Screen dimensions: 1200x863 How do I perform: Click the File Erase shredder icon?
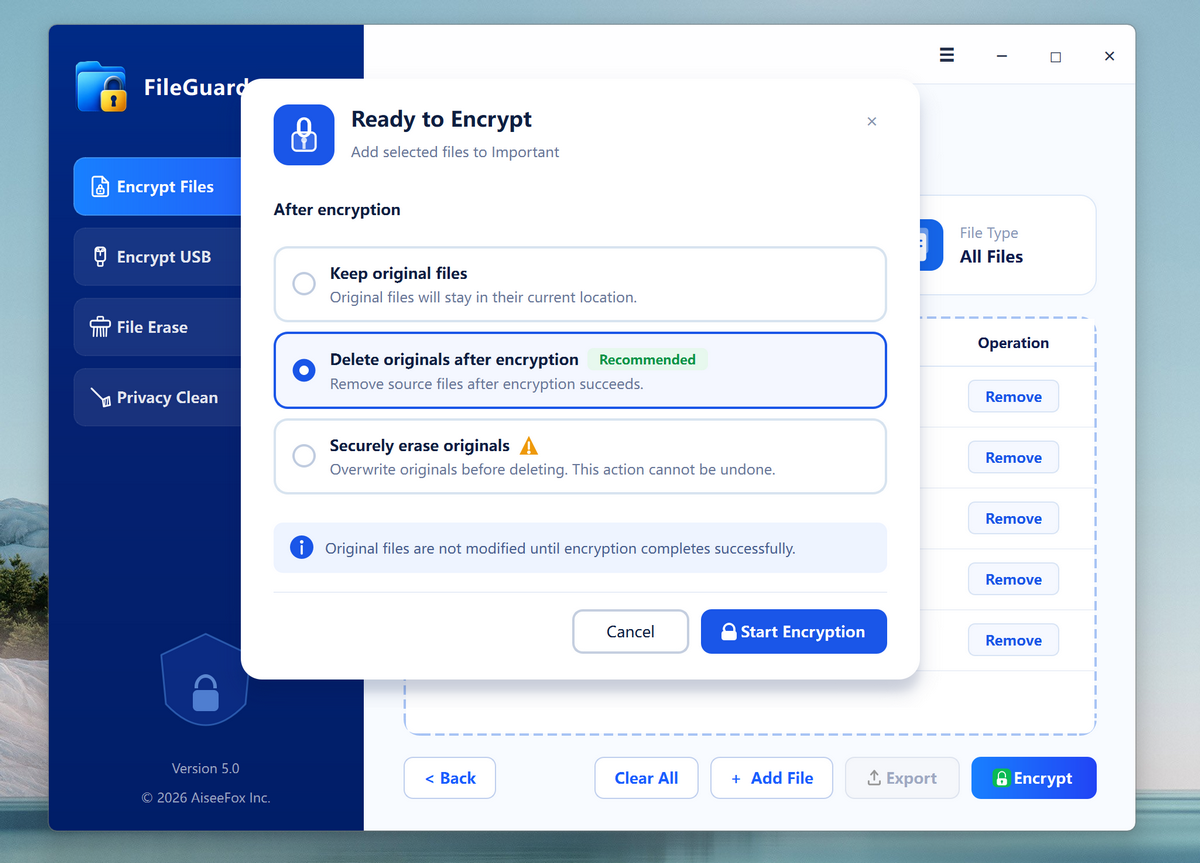click(100, 327)
